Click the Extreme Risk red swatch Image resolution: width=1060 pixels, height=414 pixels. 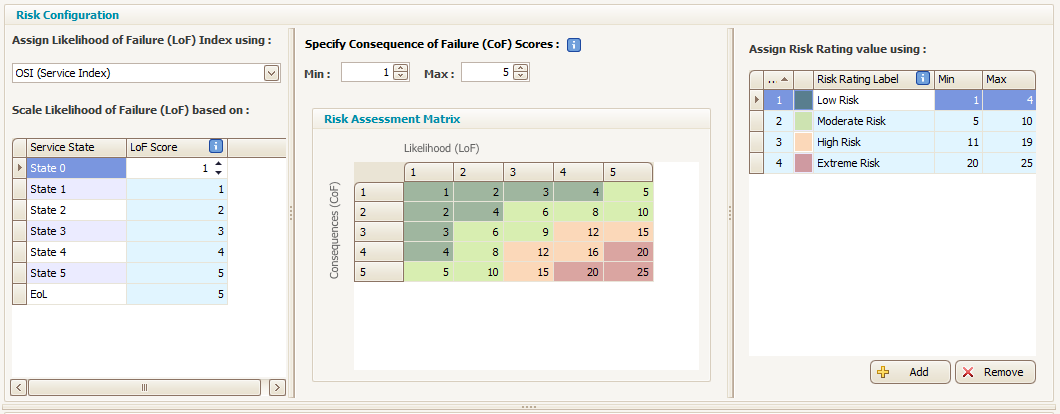click(803, 163)
